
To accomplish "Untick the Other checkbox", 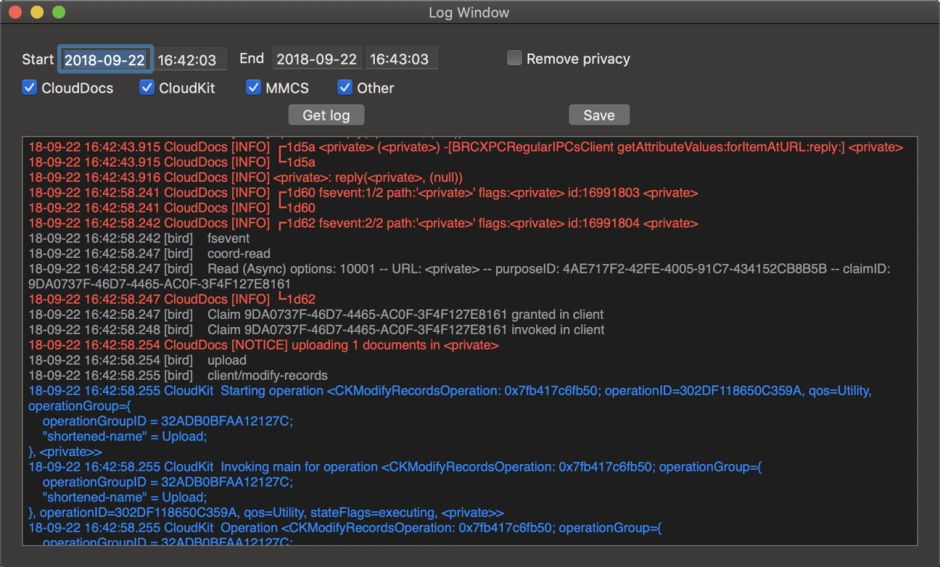I will click(x=345, y=88).
